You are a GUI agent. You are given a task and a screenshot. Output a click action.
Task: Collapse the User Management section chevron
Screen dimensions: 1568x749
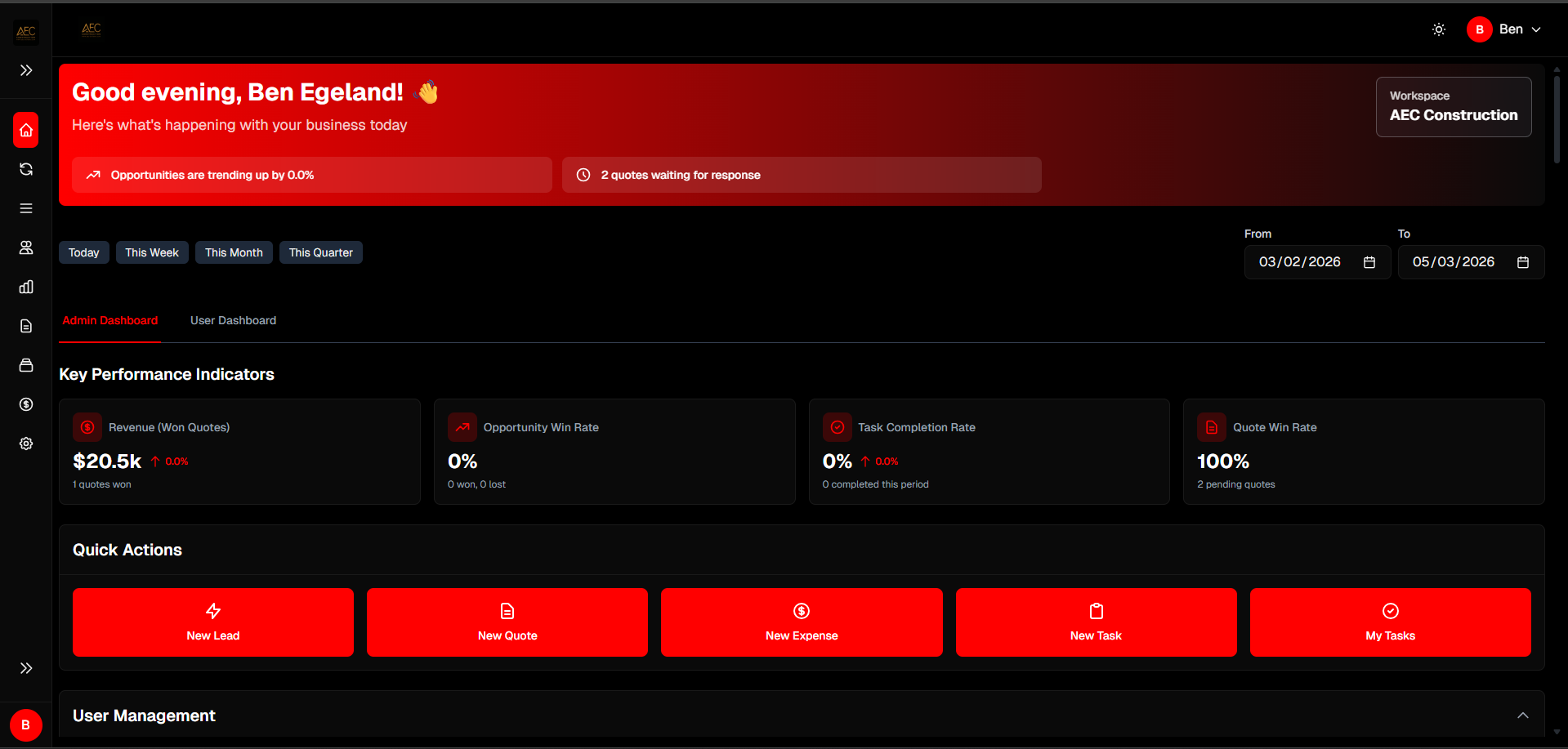(1523, 716)
